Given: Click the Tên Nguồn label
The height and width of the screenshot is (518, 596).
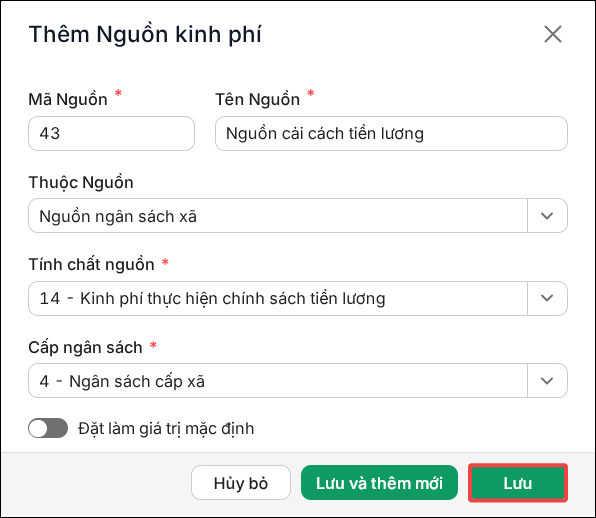Looking at the screenshot, I should pos(257,100).
